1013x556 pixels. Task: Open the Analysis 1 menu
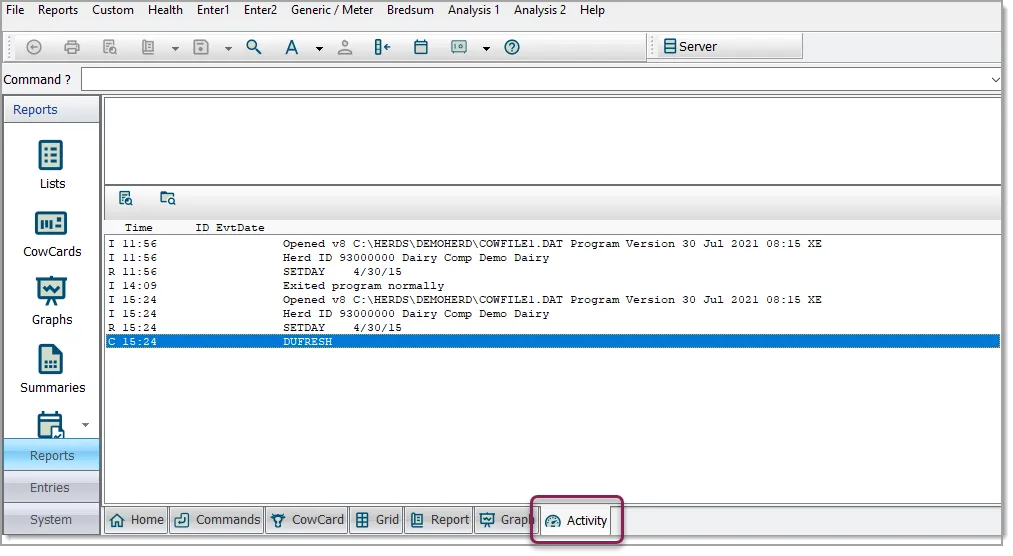pos(474,10)
